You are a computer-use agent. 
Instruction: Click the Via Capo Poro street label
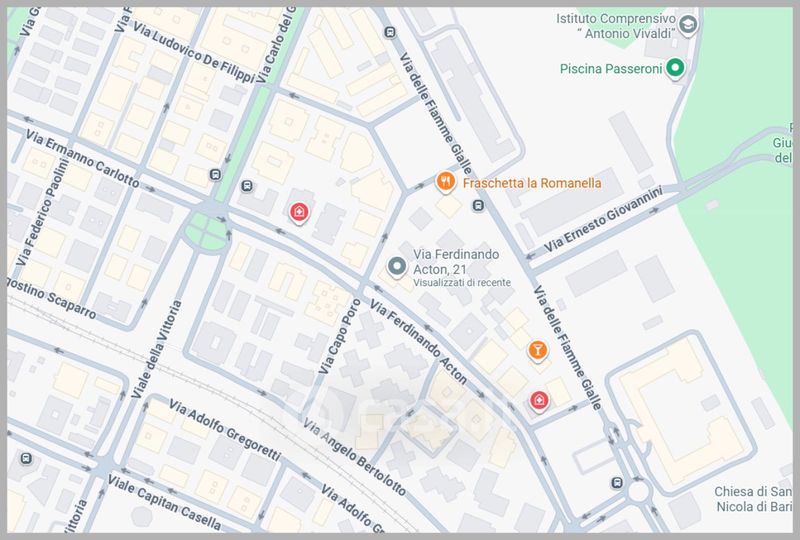click(338, 335)
